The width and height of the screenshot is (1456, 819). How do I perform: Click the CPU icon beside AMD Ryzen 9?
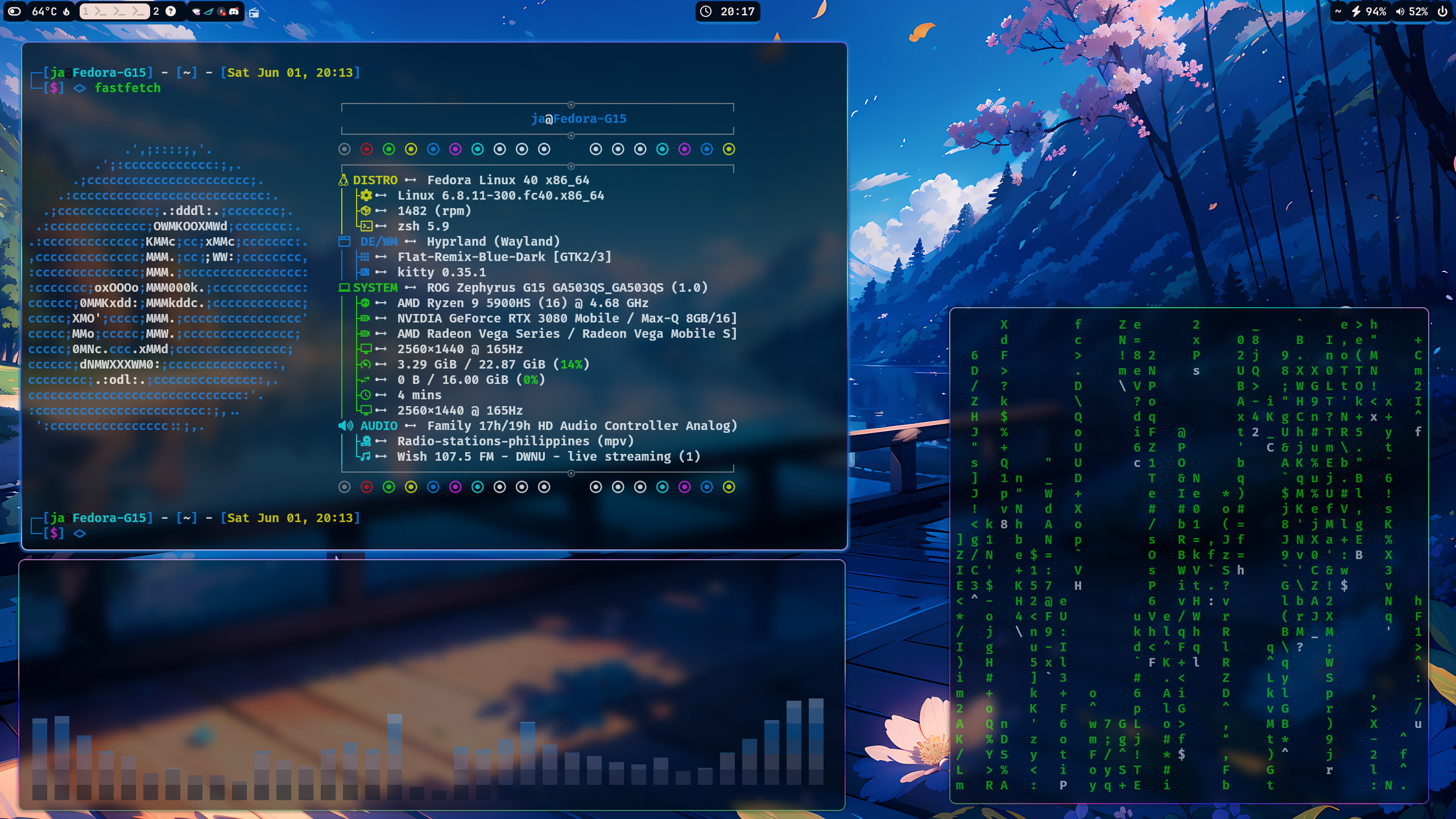click(x=365, y=303)
